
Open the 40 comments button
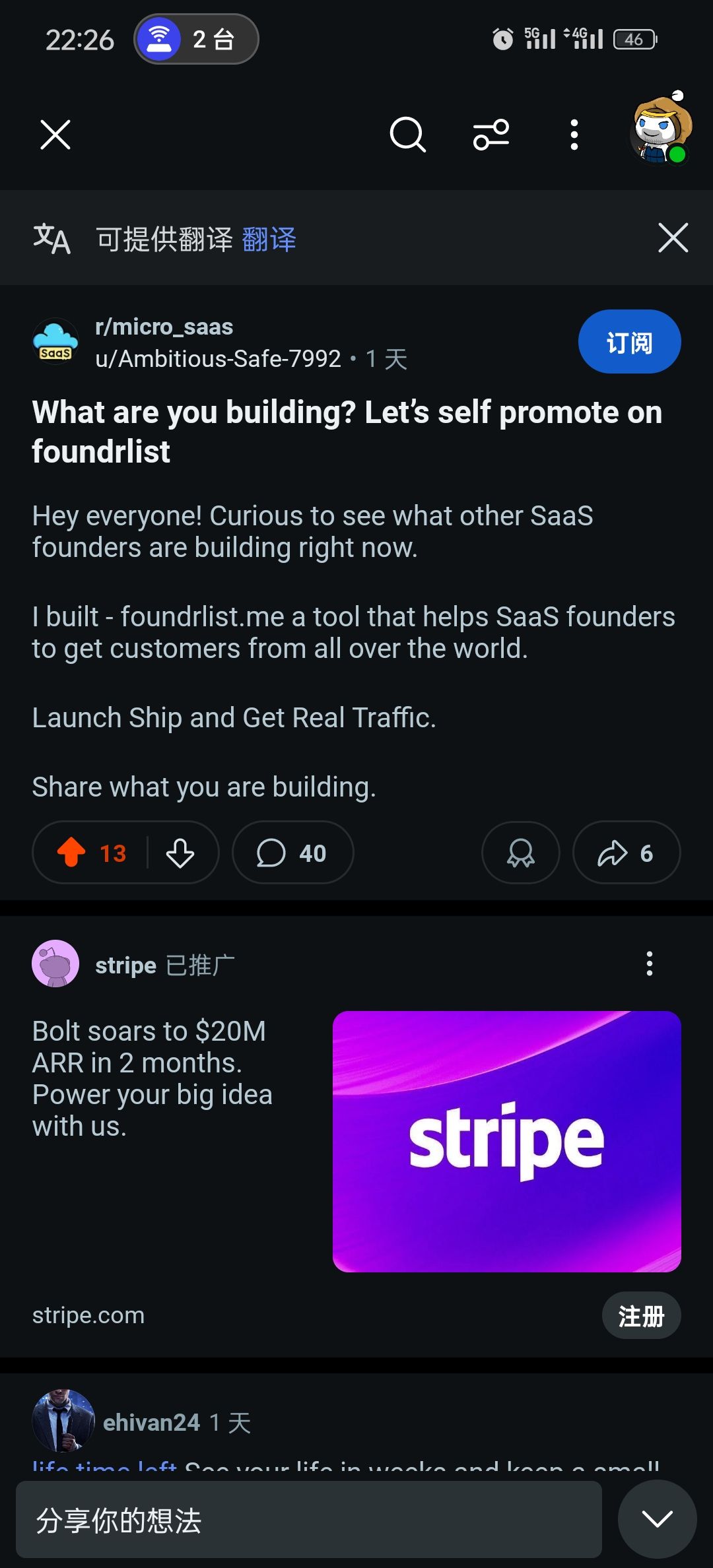click(x=292, y=853)
